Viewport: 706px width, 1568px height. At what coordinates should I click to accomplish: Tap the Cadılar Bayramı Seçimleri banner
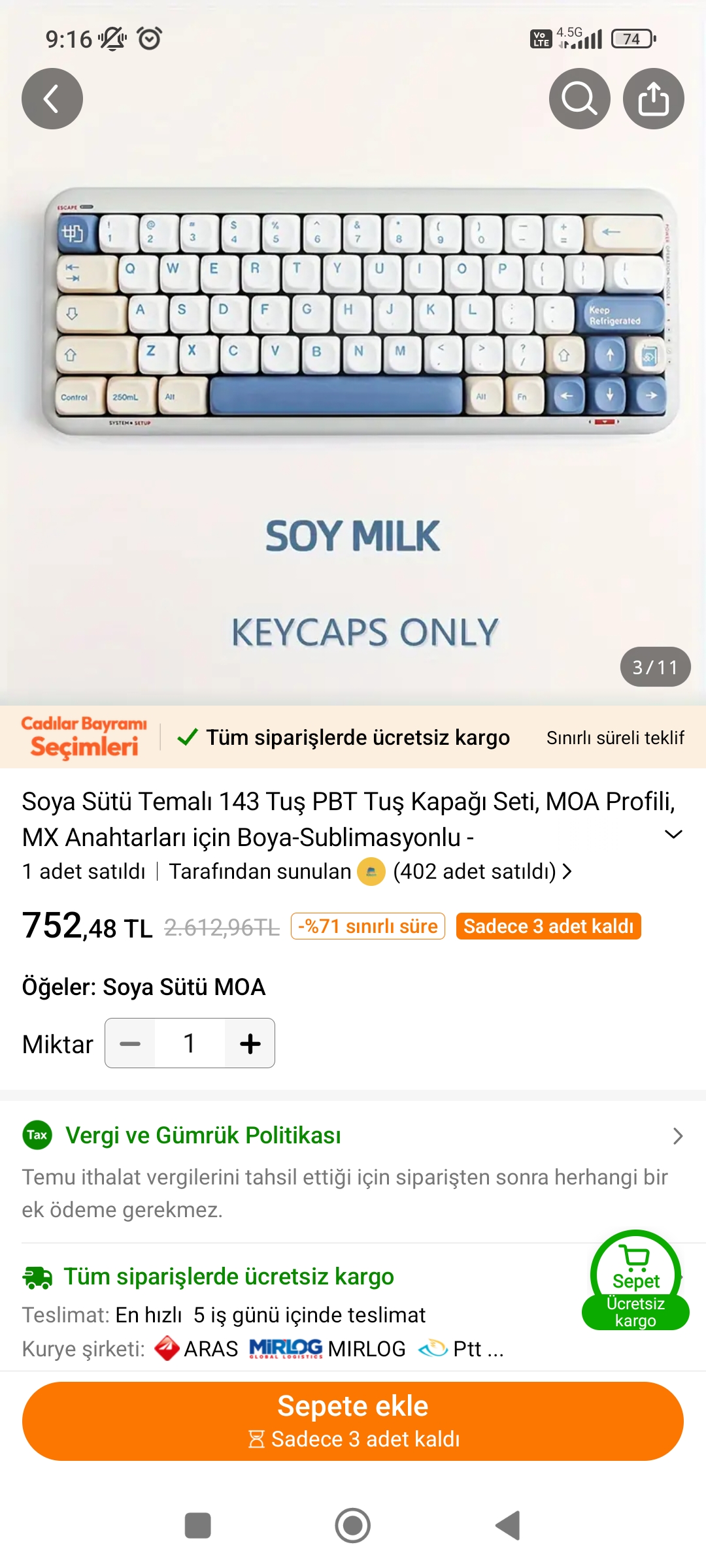pyautogui.click(x=84, y=737)
